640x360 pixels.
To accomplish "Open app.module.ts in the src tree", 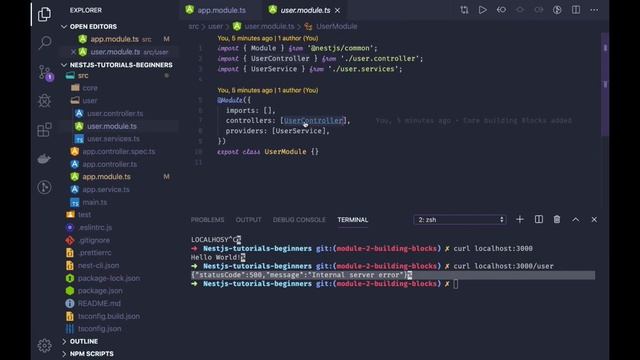I will tap(106, 177).
